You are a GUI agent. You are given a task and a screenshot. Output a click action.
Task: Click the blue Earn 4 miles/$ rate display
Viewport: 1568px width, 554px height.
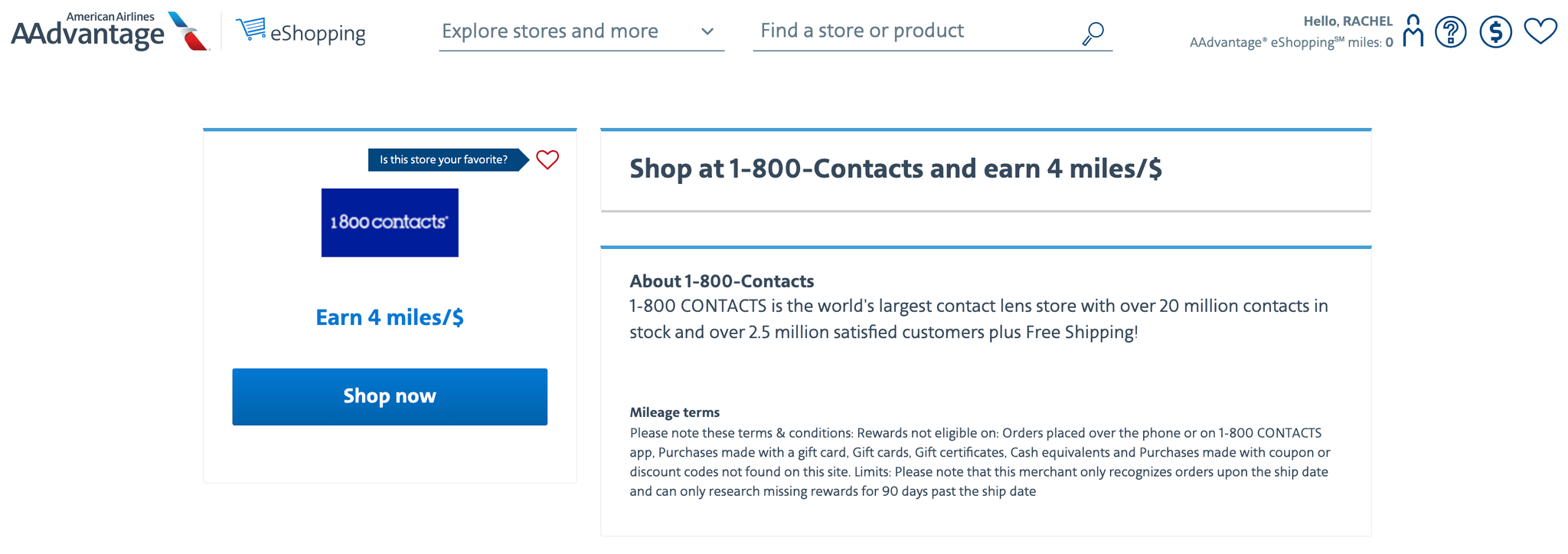tap(389, 317)
